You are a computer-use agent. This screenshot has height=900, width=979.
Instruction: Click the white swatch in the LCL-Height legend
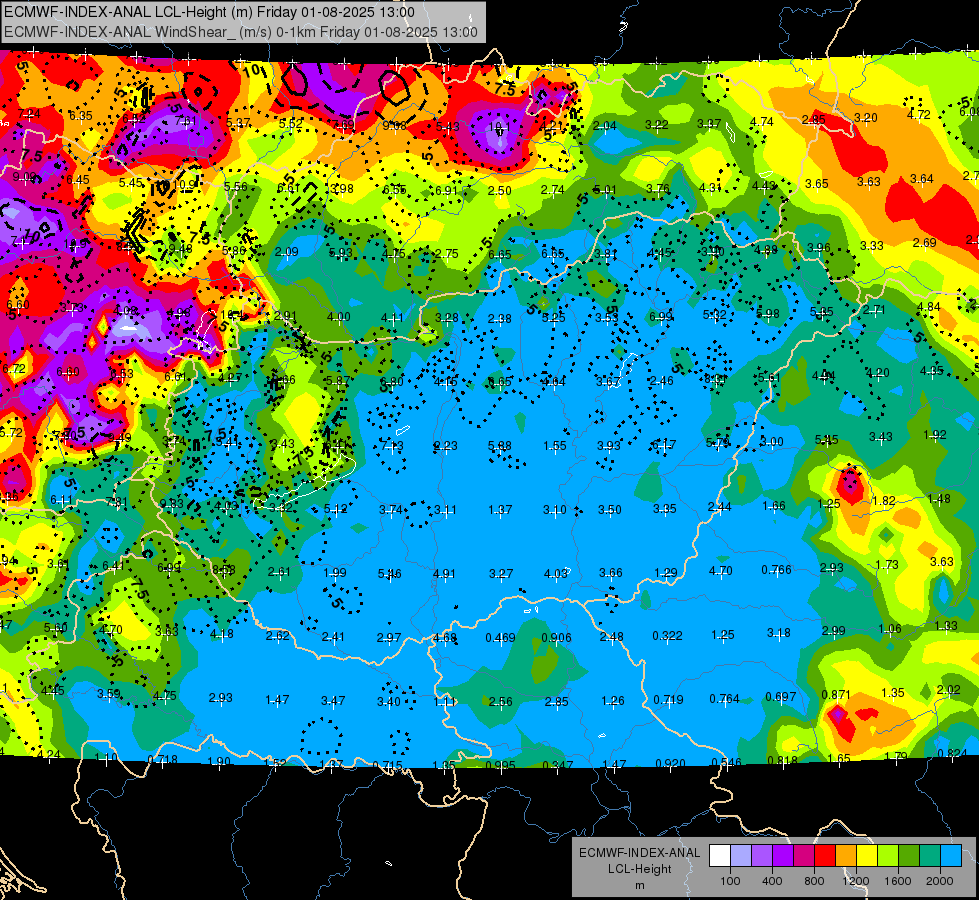[x=720, y=856]
